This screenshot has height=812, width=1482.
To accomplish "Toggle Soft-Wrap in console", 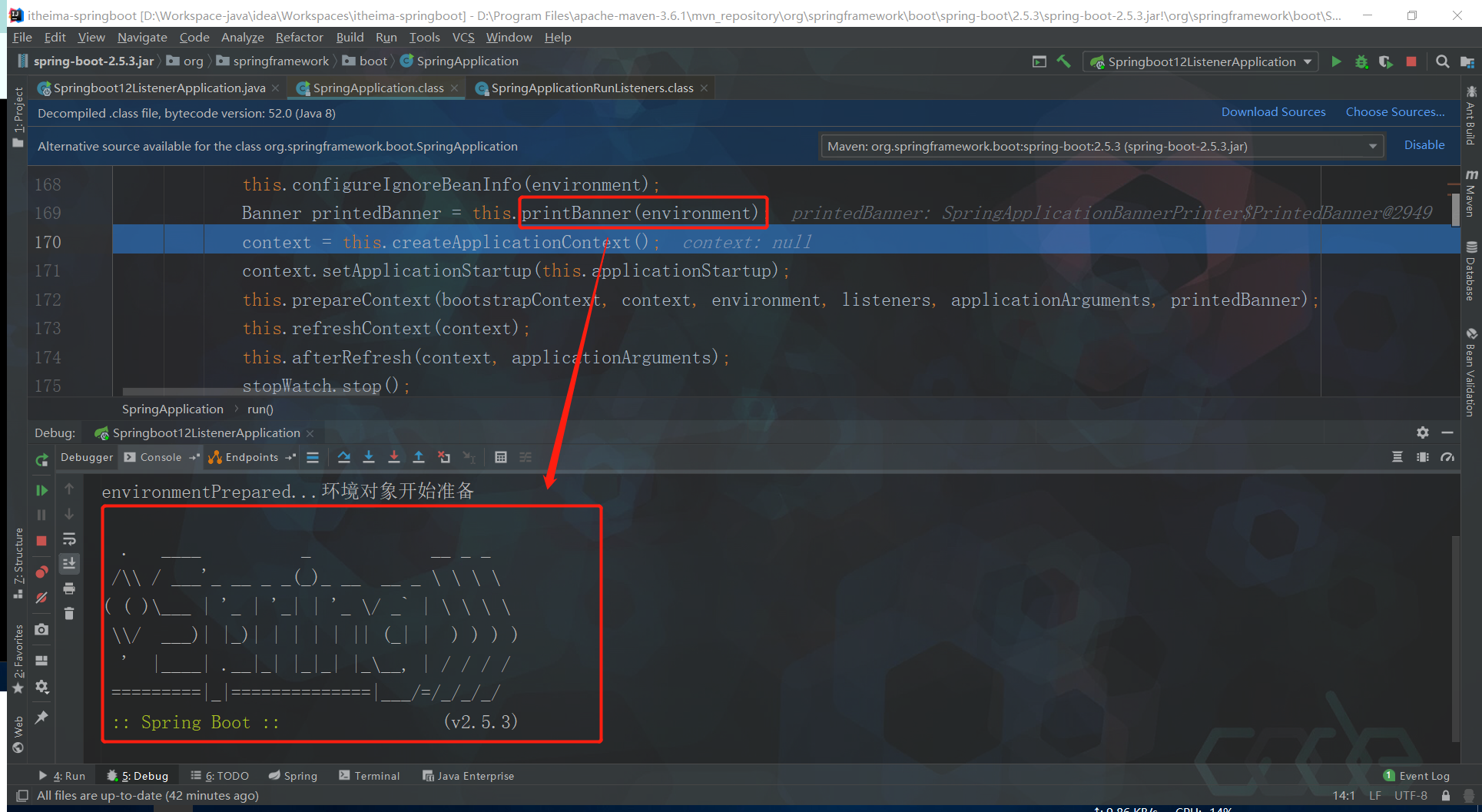I will click(x=69, y=539).
